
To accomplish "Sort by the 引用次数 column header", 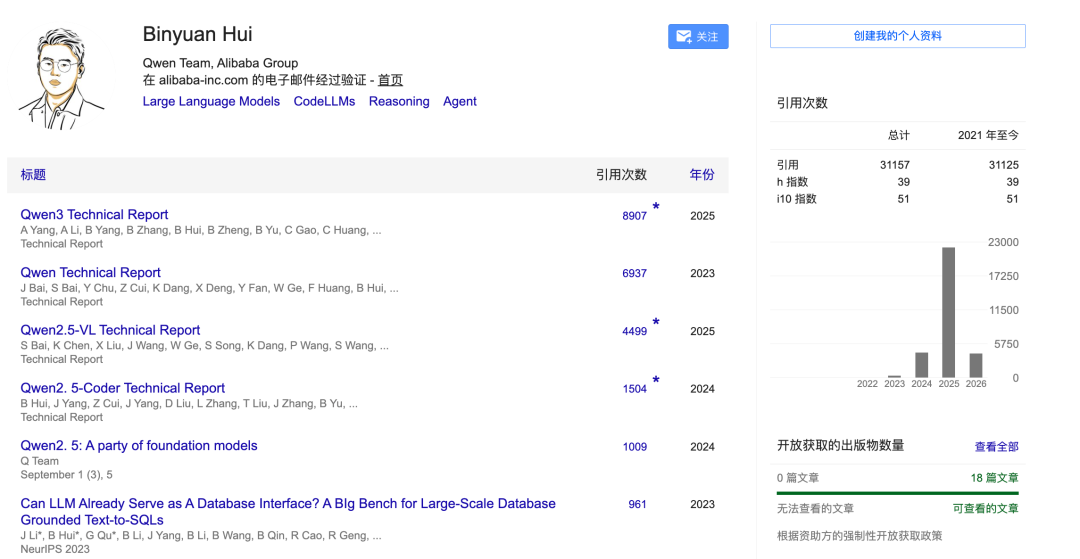I will click(621, 175).
